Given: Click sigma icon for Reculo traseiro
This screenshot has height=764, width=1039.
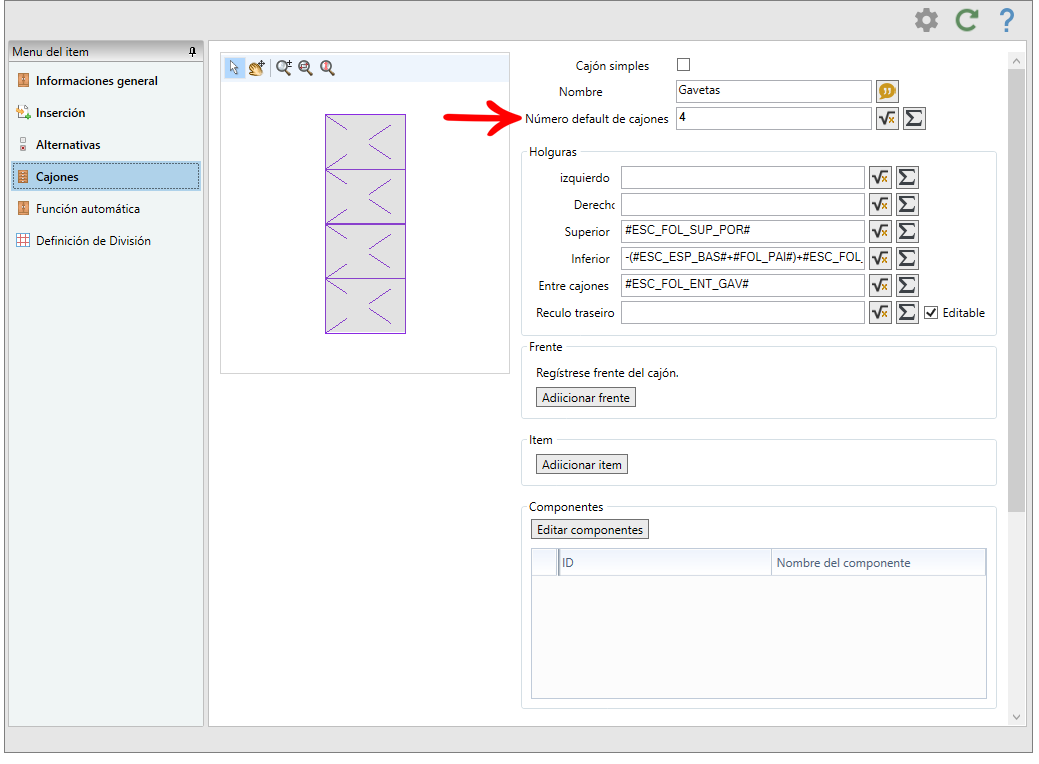Looking at the screenshot, I should [907, 313].
